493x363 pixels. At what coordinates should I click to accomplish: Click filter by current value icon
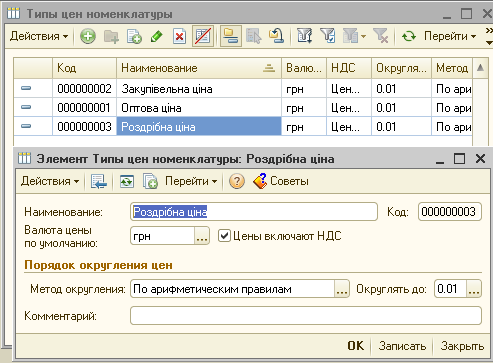point(327,36)
